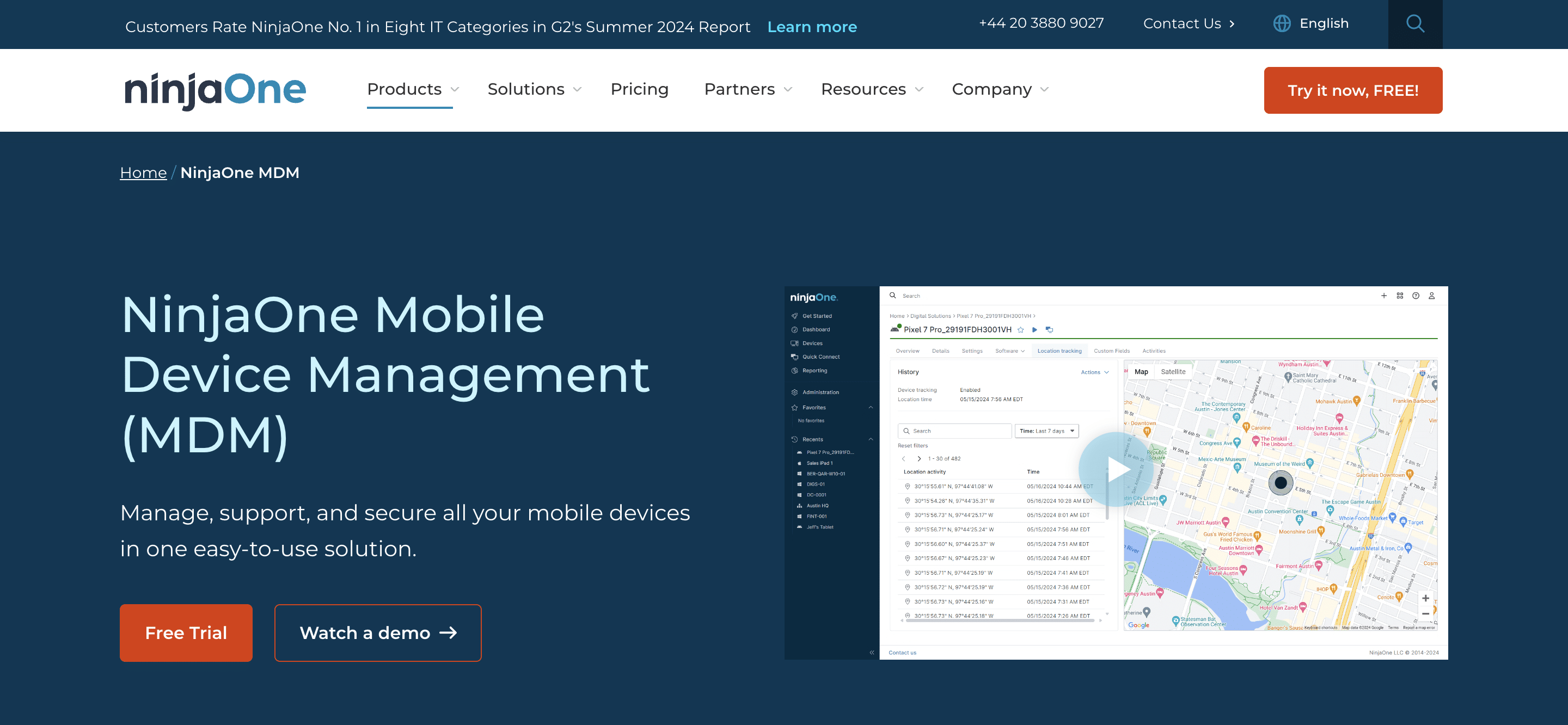Viewport: 1568px width, 725px height.
Task: Open the Custom Fields tab
Action: [x=1111, y=351]
